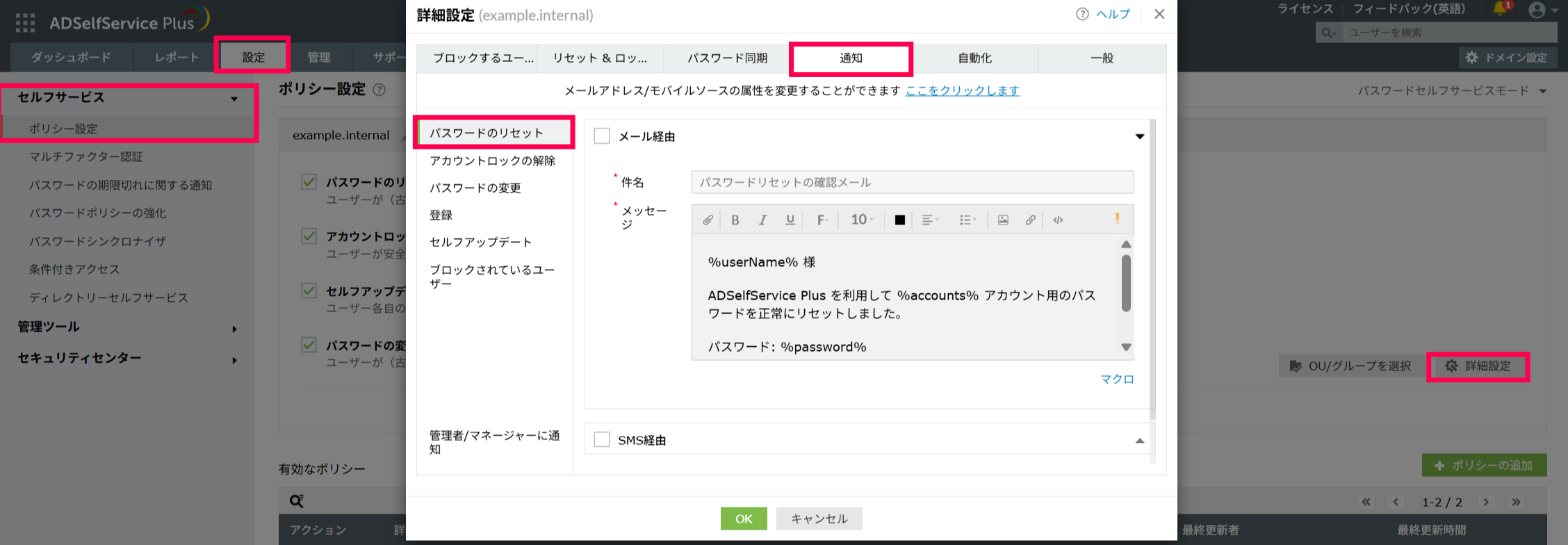The width and height of the screenshot is (1568, 545).
Task: Switch to the 自動化 tab
Action: point(974,58)
